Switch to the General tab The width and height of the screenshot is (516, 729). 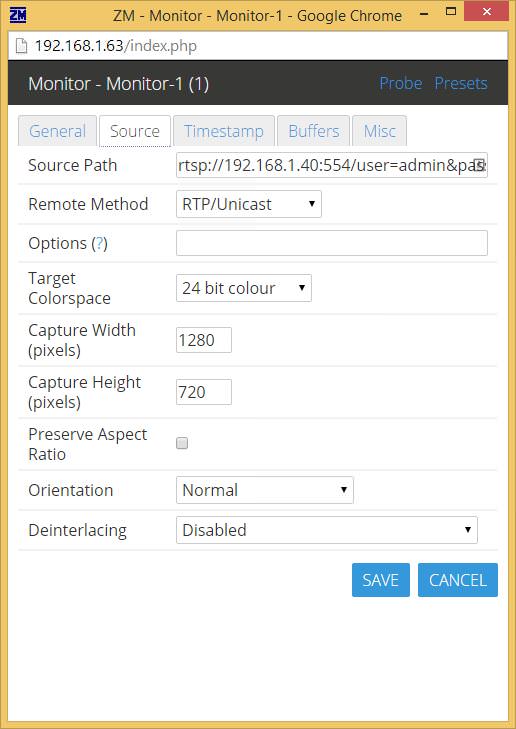point(57,131)
